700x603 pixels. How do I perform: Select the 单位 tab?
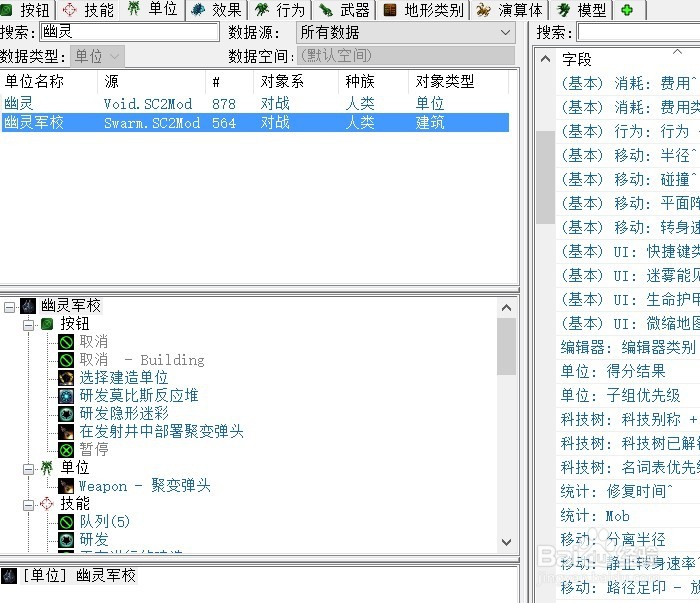click(153, 9)
